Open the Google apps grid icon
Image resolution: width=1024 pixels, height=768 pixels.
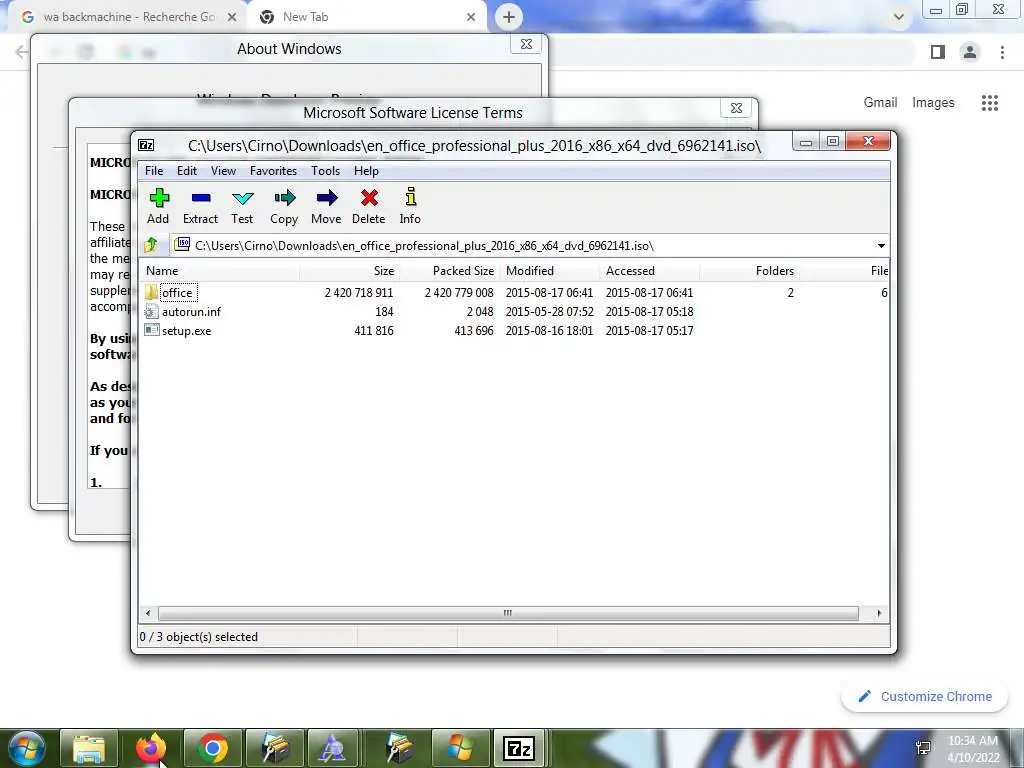[x=989, y=103]
